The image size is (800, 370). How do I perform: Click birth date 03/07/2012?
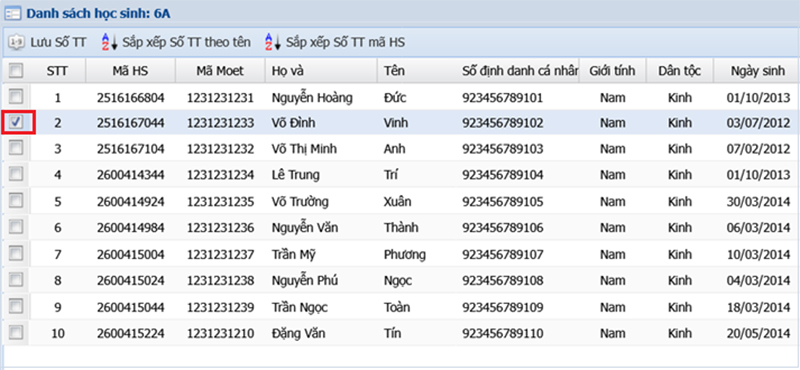click(758, 123)
